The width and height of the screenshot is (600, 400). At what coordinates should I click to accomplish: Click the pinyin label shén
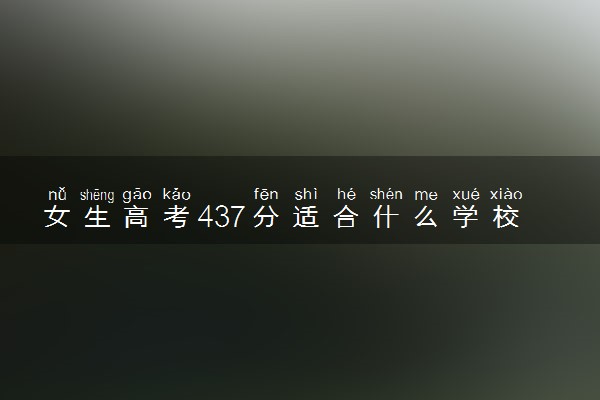386,194
